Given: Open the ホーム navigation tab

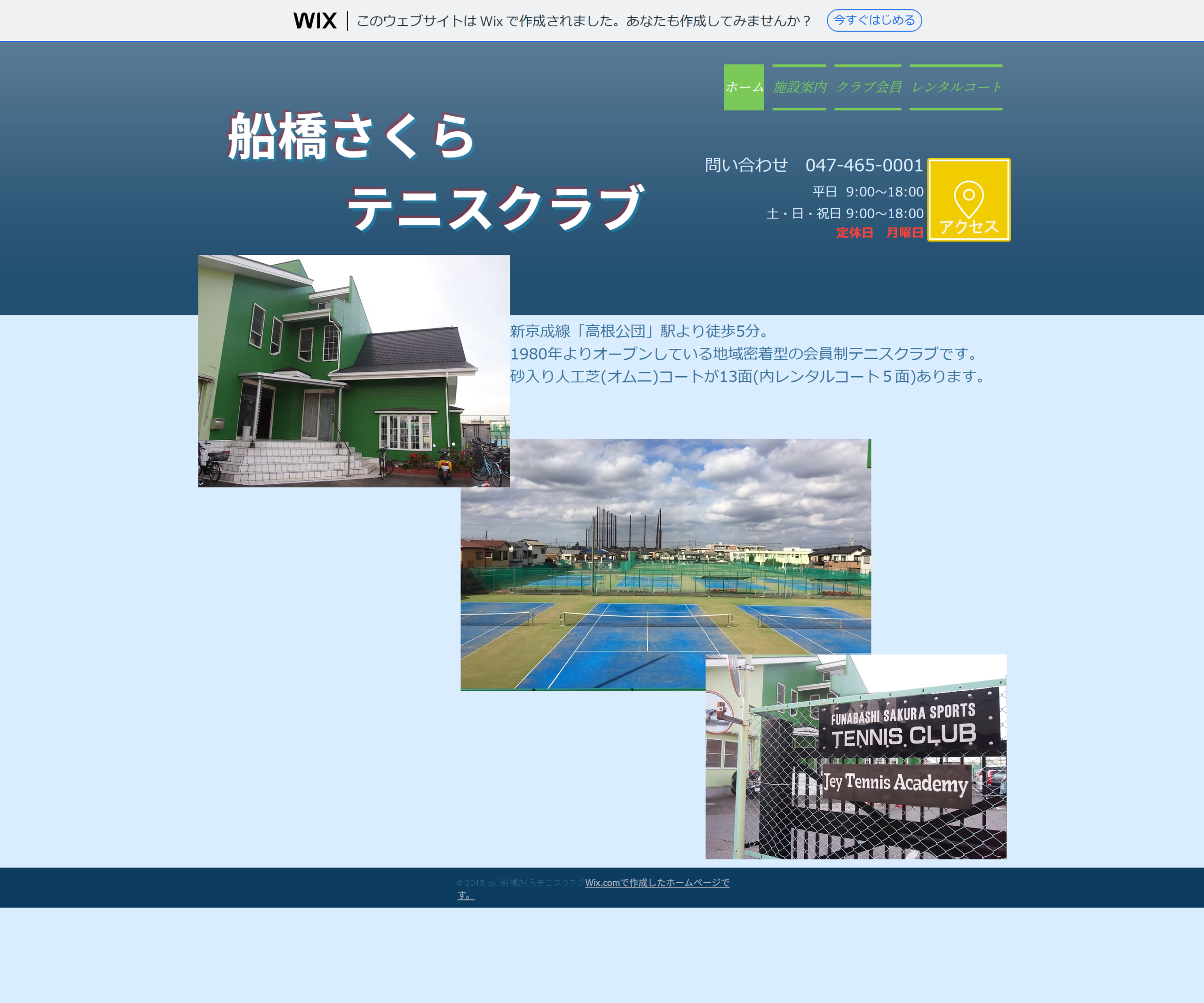Looking at the screenshot, I should coord(744,87).
